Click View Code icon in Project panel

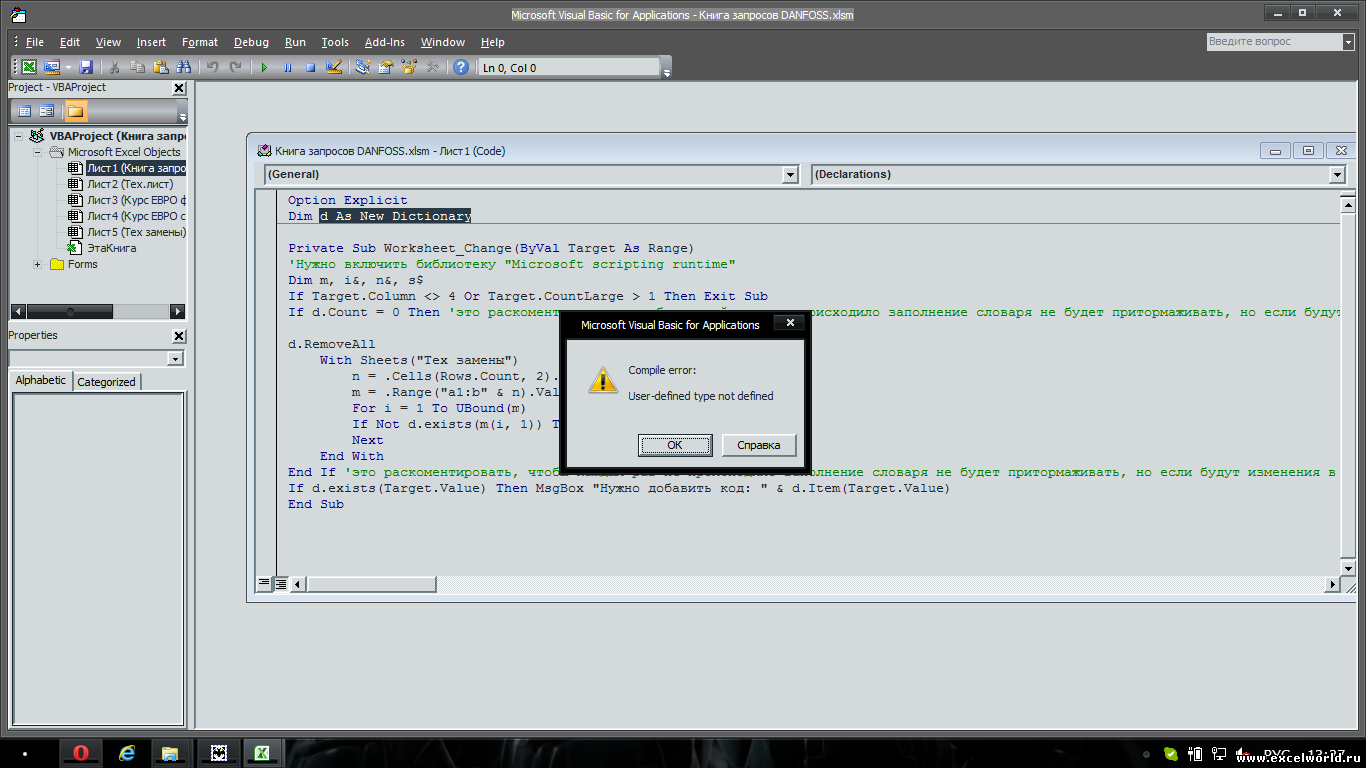(x=25, y=111)
